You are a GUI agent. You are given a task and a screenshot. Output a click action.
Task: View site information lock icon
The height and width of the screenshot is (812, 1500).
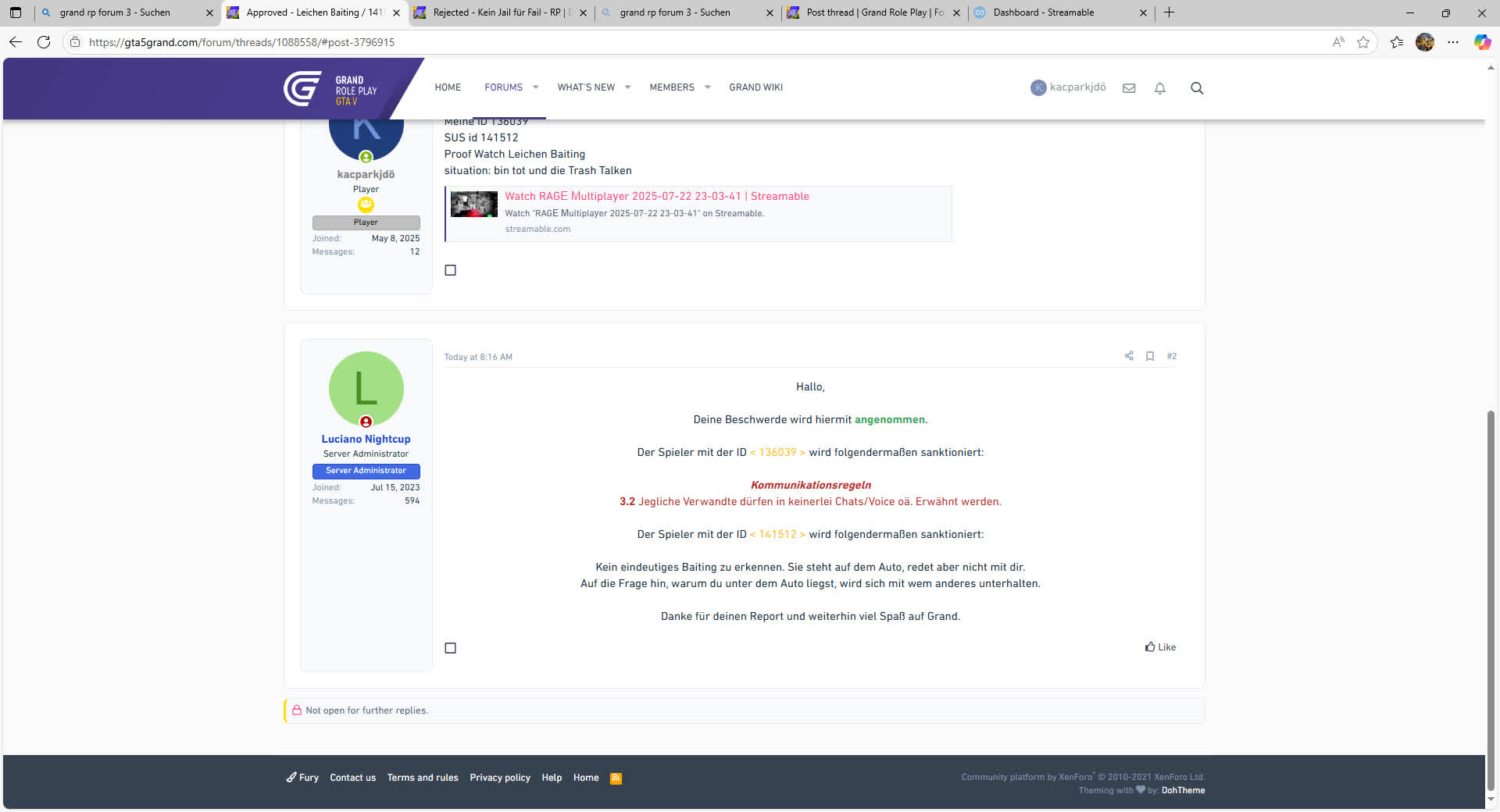click(x=75, y=42)
